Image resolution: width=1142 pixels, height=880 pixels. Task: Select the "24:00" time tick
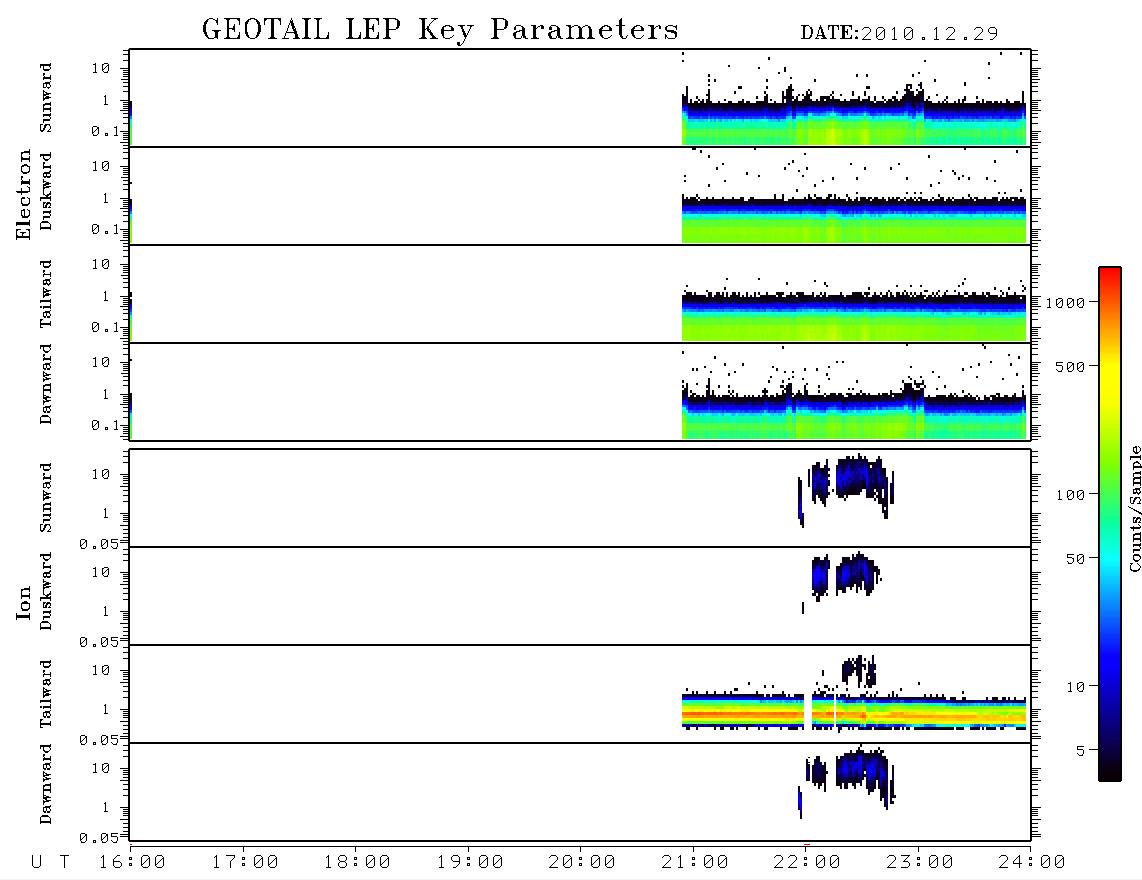(1031, 862)
